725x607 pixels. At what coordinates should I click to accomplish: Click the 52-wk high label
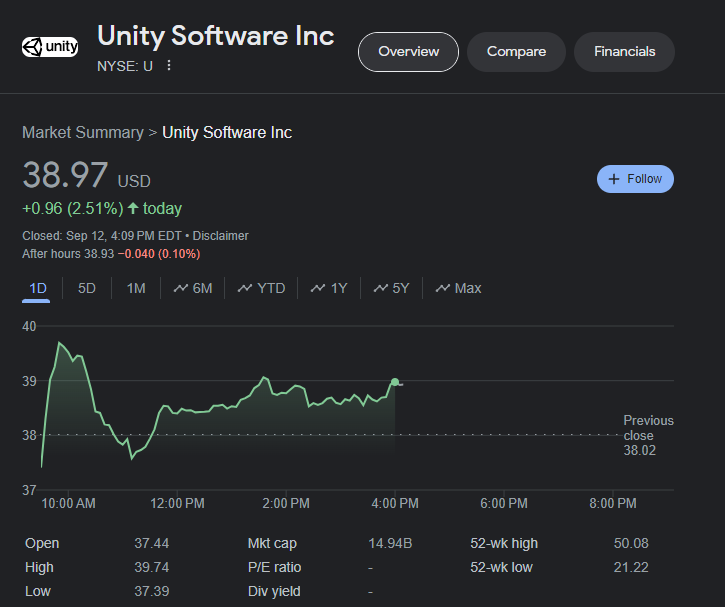pyautogui.click(x=504, y=543)
